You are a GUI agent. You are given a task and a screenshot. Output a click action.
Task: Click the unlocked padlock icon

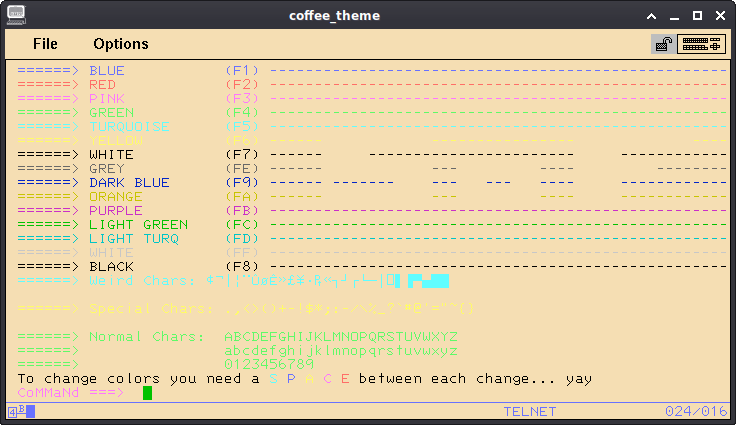[x=664, y=44]
